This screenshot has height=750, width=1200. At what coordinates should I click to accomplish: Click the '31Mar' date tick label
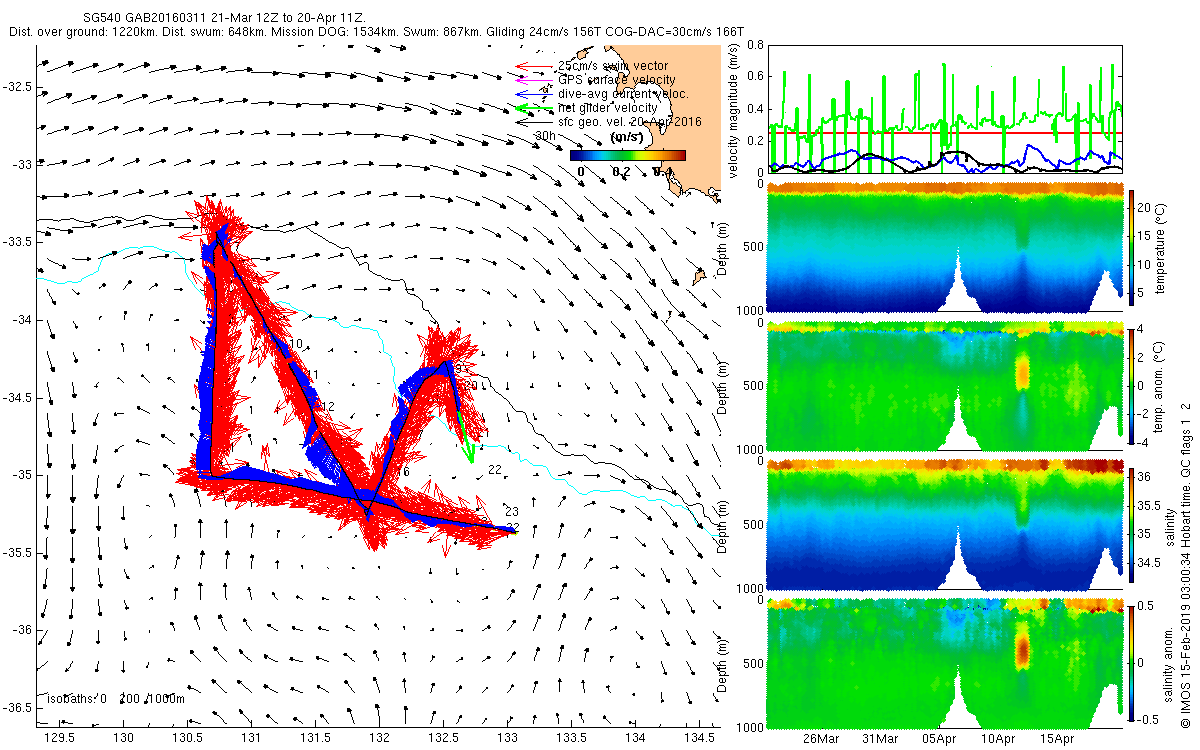coord(880,739)
